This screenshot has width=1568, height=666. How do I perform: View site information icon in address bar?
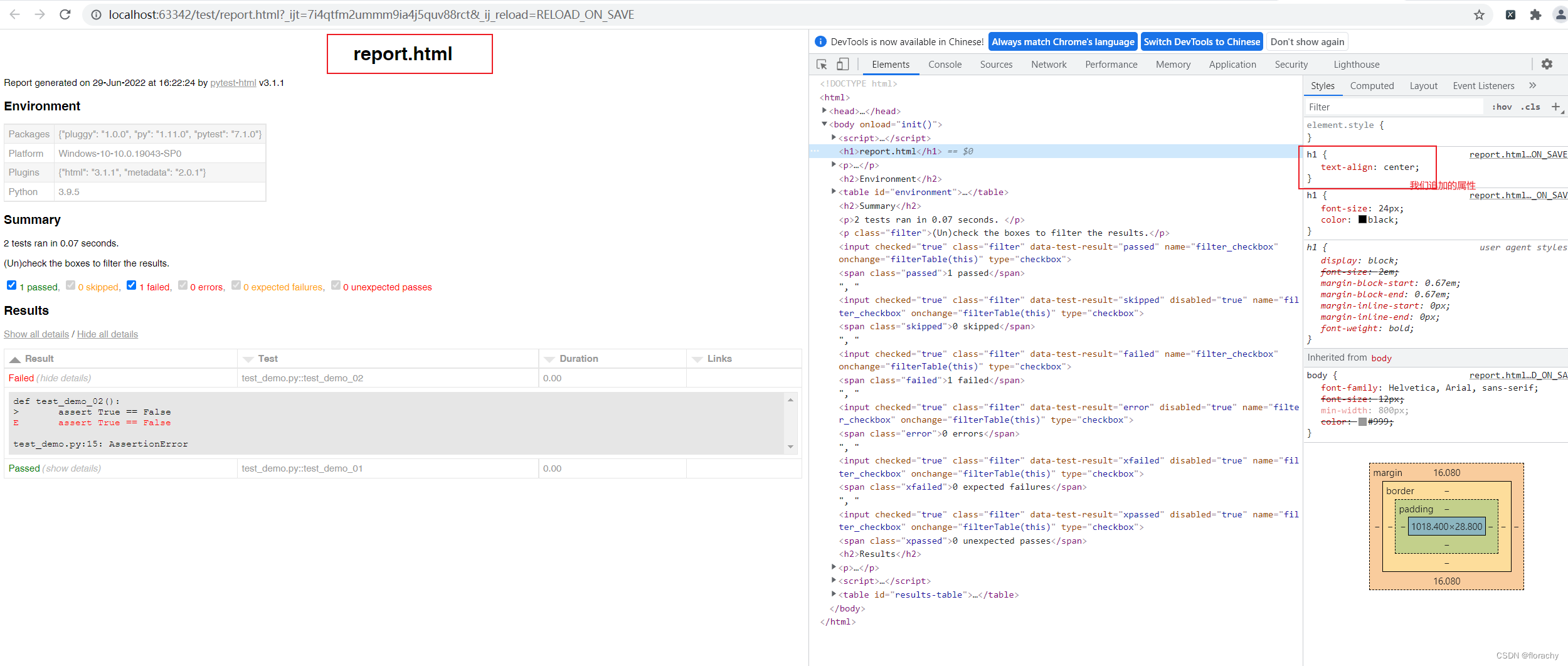[x=96, y=14]
